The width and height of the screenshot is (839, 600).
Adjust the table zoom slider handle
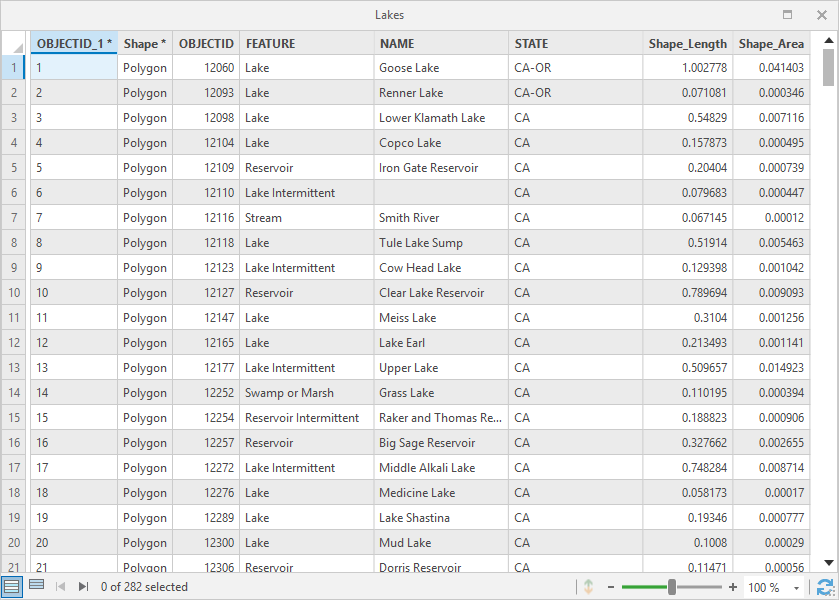pos(672,587)
